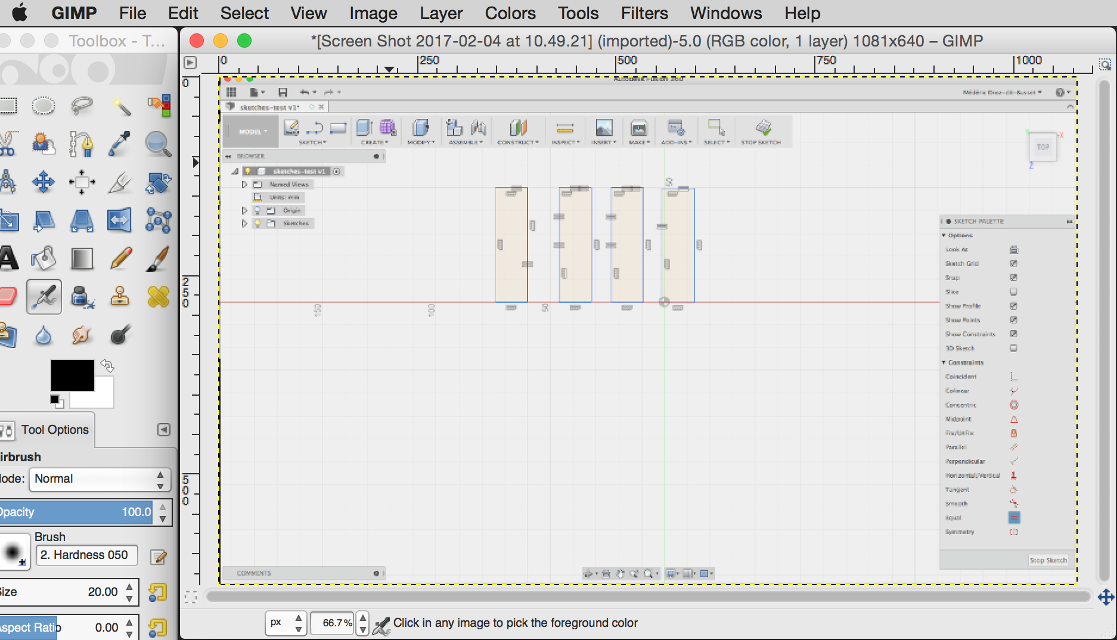The width and height of the screenshot is (1117, 640).
Task: Reset colors to default black and white
Action: tap(56, 402)
